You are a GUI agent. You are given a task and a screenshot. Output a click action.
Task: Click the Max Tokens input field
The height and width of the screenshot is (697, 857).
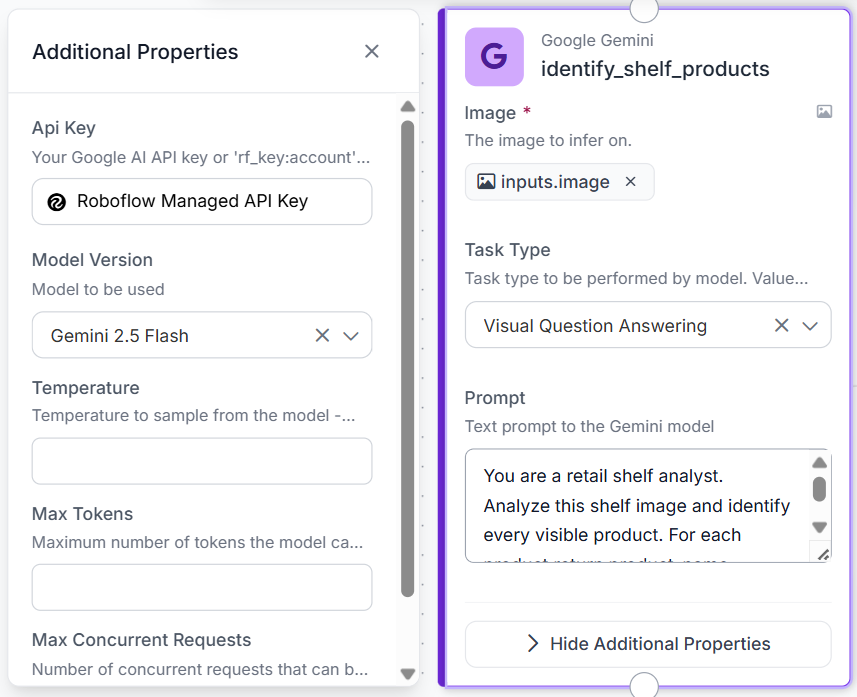202,587
